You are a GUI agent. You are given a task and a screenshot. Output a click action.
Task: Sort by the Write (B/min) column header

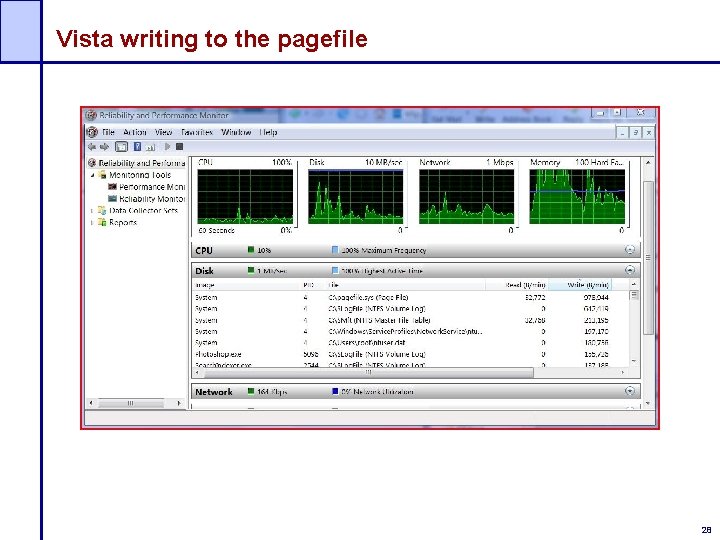coord(580,285)
